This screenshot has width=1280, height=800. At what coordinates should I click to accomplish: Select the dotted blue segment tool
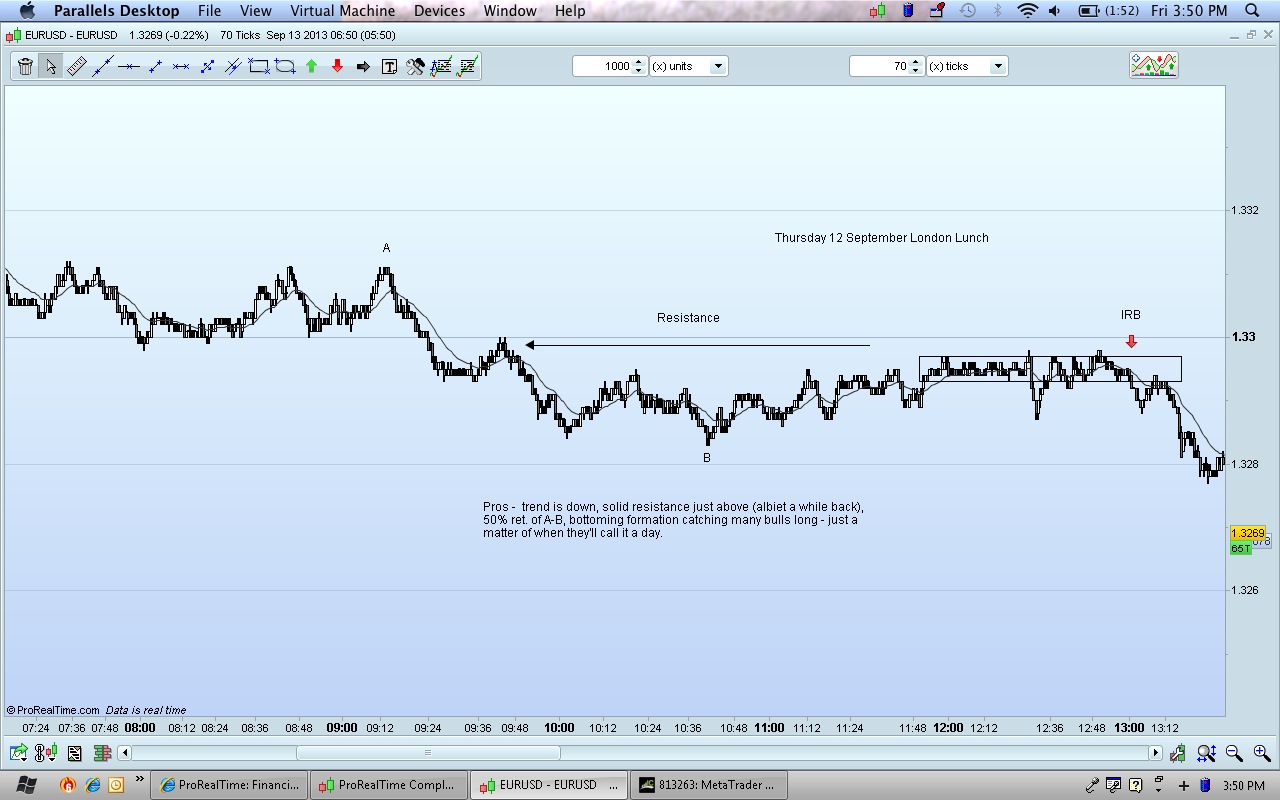tap(207, 66)
